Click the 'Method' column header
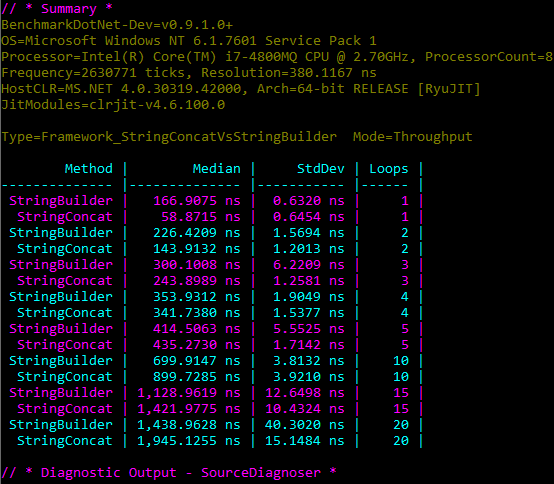 (x=89, y=169)
